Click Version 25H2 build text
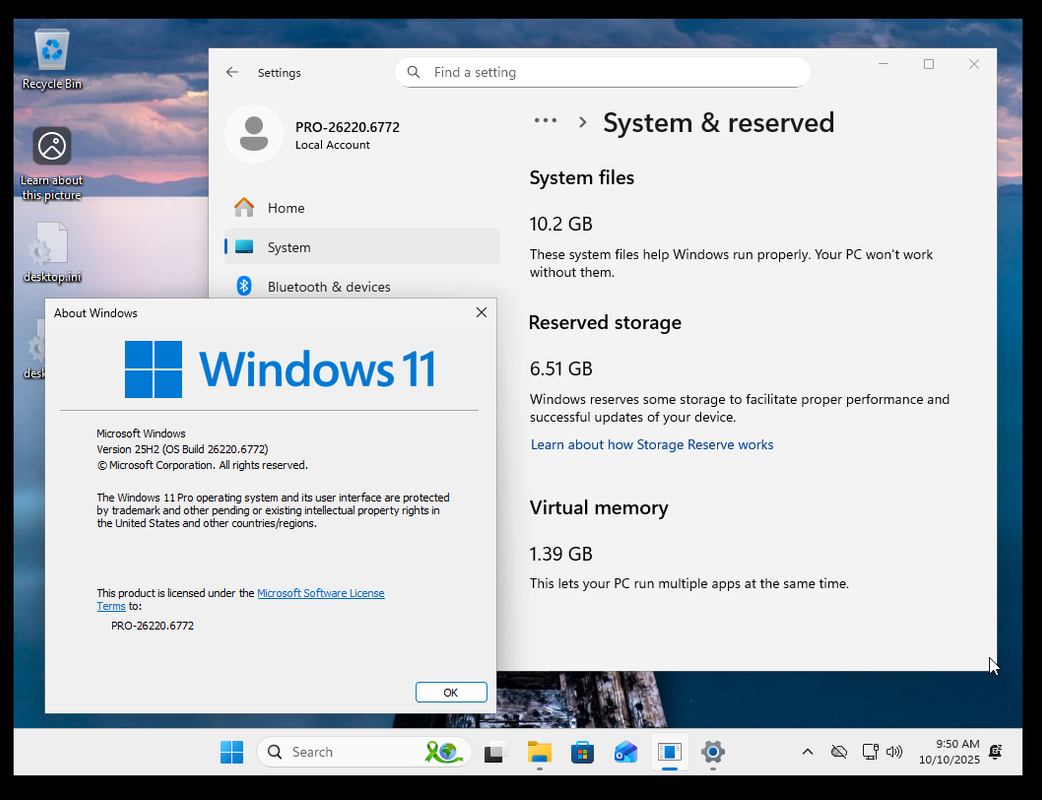This screenshot has height=800, width=1042. (183, 449)
